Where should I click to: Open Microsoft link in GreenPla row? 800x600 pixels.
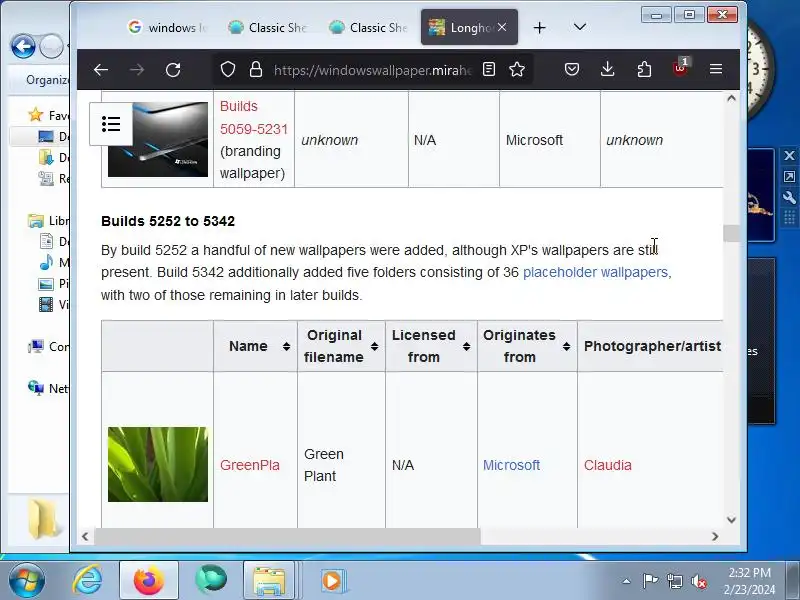tap(511, 465)
